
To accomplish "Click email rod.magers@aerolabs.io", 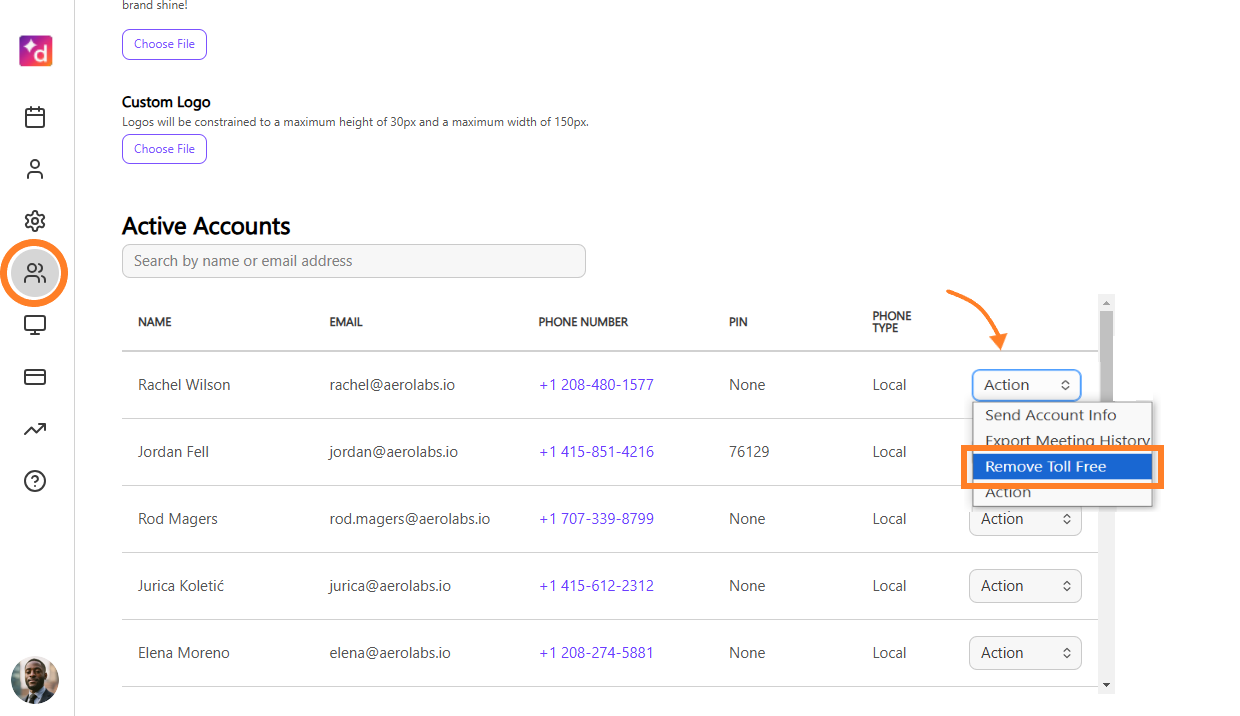I will click(410, 519).
